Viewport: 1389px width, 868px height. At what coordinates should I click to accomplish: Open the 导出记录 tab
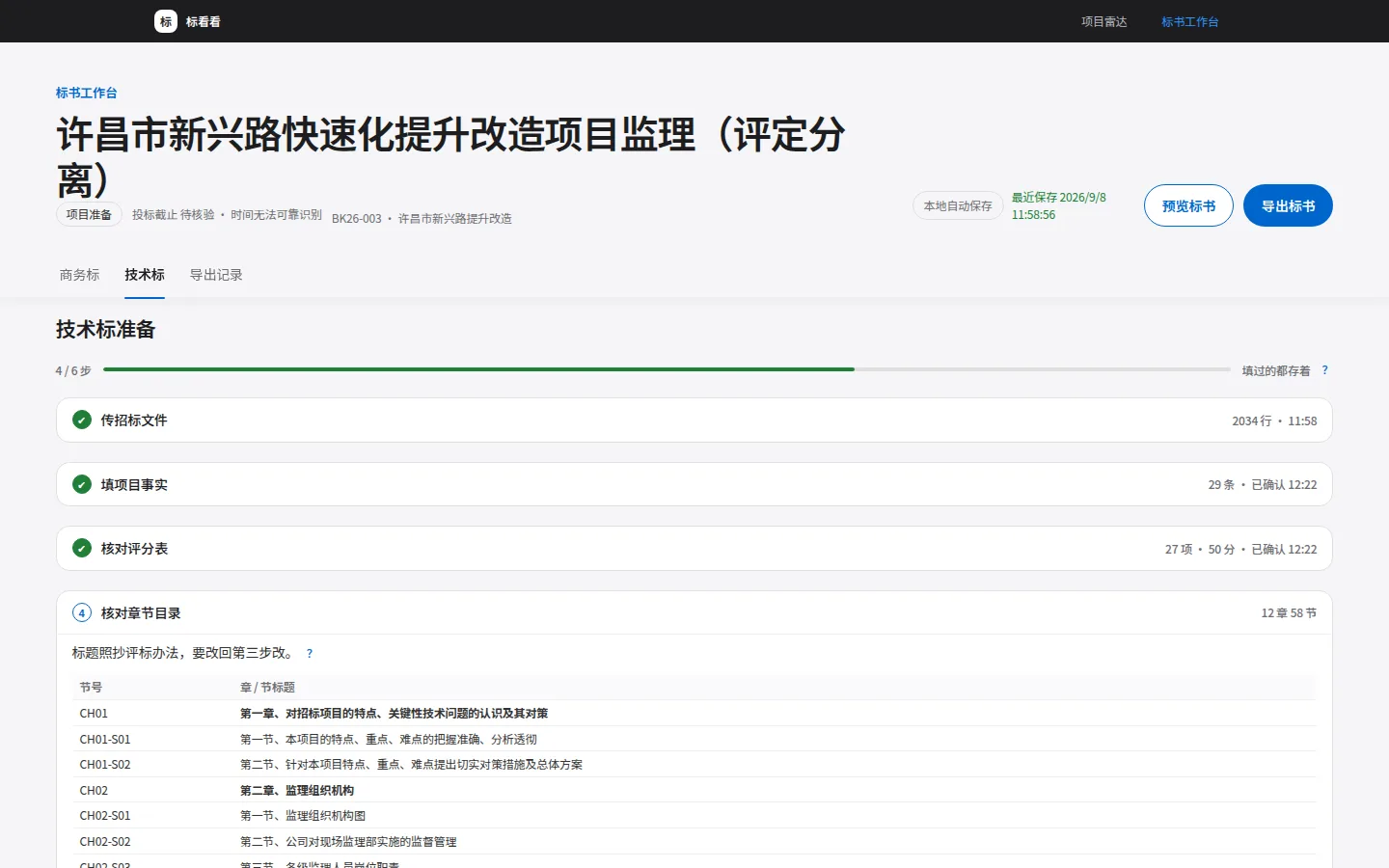(x=216, y=275)
